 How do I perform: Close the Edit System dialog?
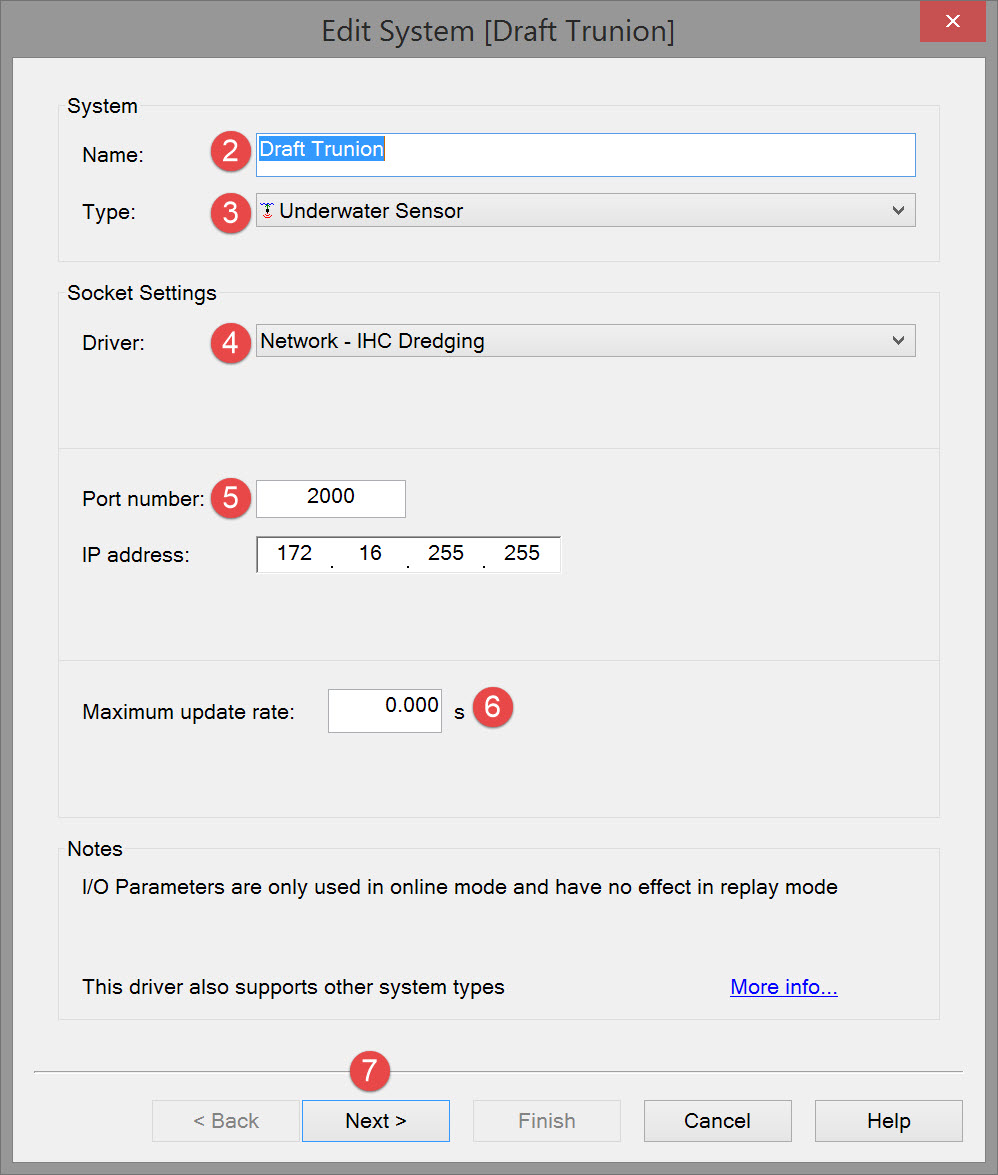pyautogui.click(x=954, y=21)
